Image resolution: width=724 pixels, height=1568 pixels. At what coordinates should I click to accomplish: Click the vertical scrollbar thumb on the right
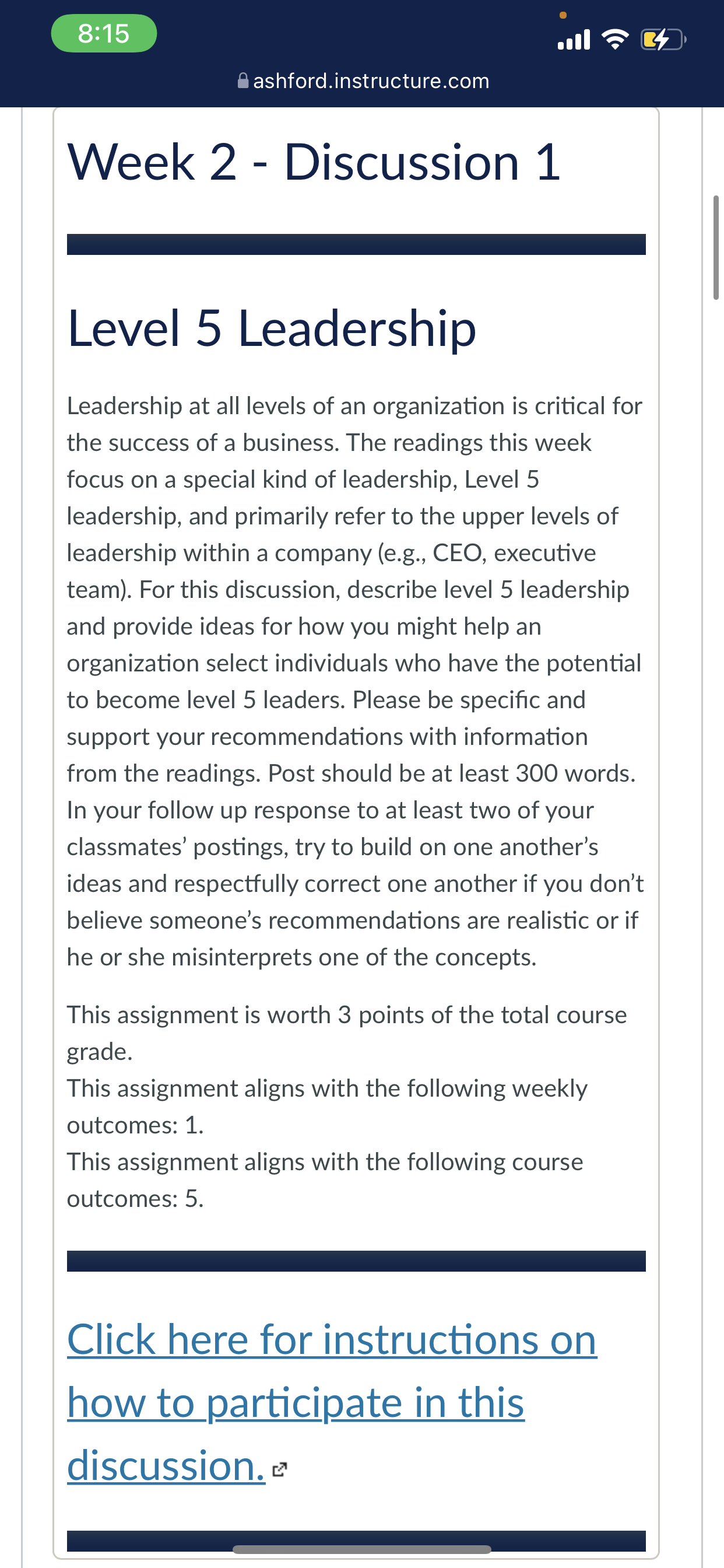pos(715,247)
